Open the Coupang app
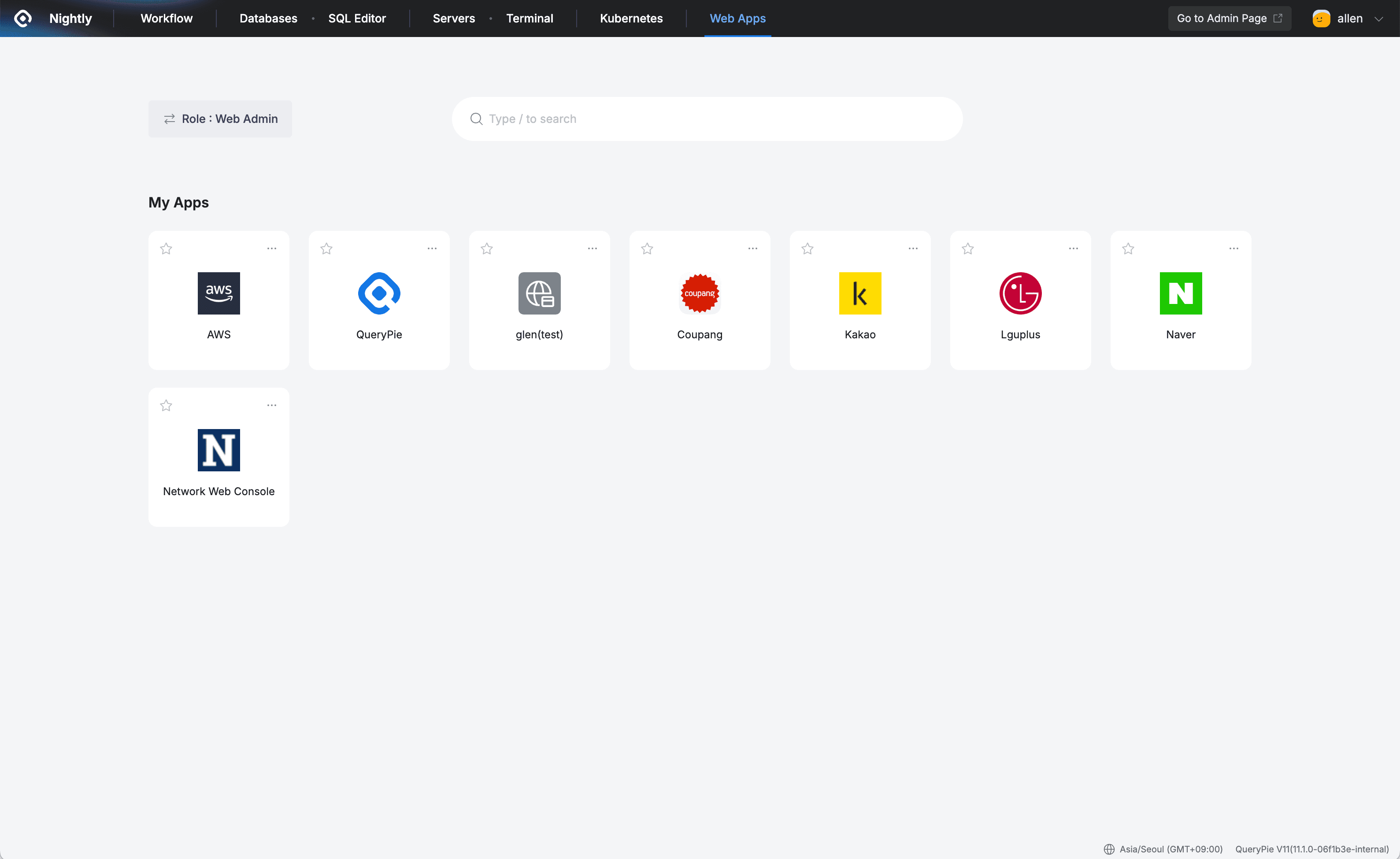The width and height of the screenshot is (1400, 859). (x=700, y=294)
